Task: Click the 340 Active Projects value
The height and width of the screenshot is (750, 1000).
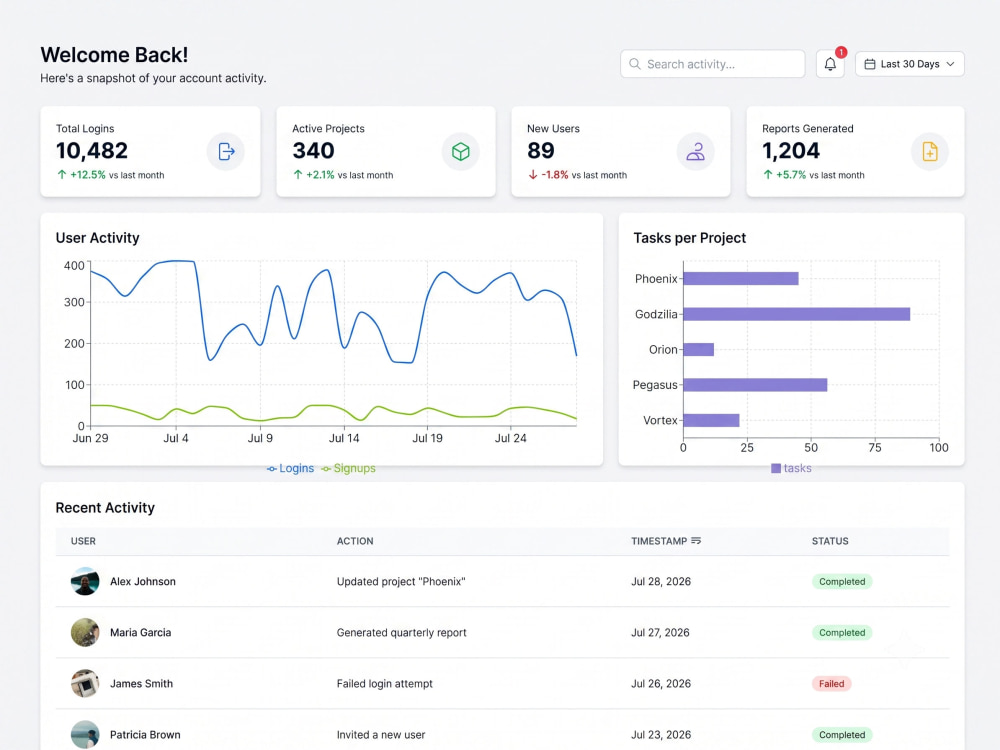Action: [313, 151]
